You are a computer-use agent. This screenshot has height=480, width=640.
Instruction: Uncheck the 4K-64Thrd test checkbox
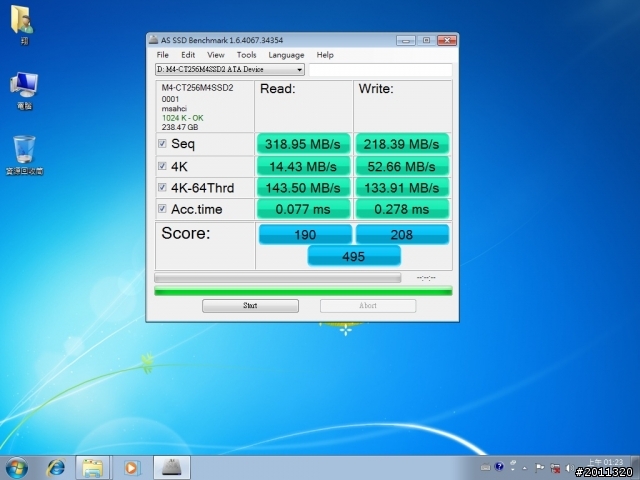tap(162, 187)
